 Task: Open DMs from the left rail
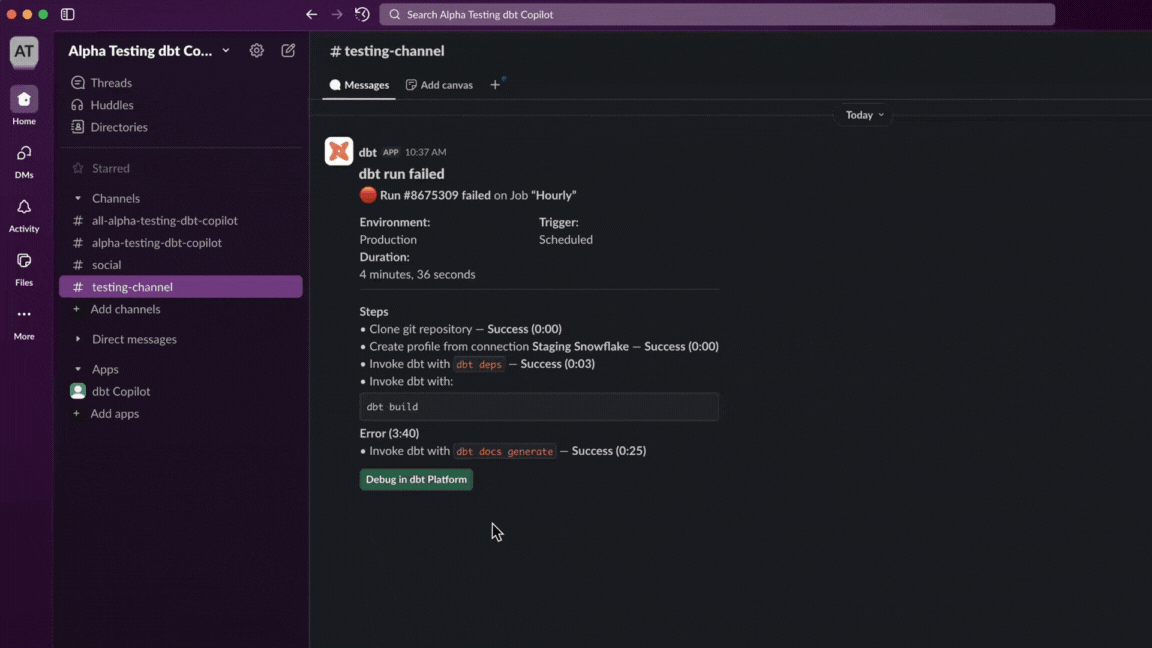tap(24, 162)
